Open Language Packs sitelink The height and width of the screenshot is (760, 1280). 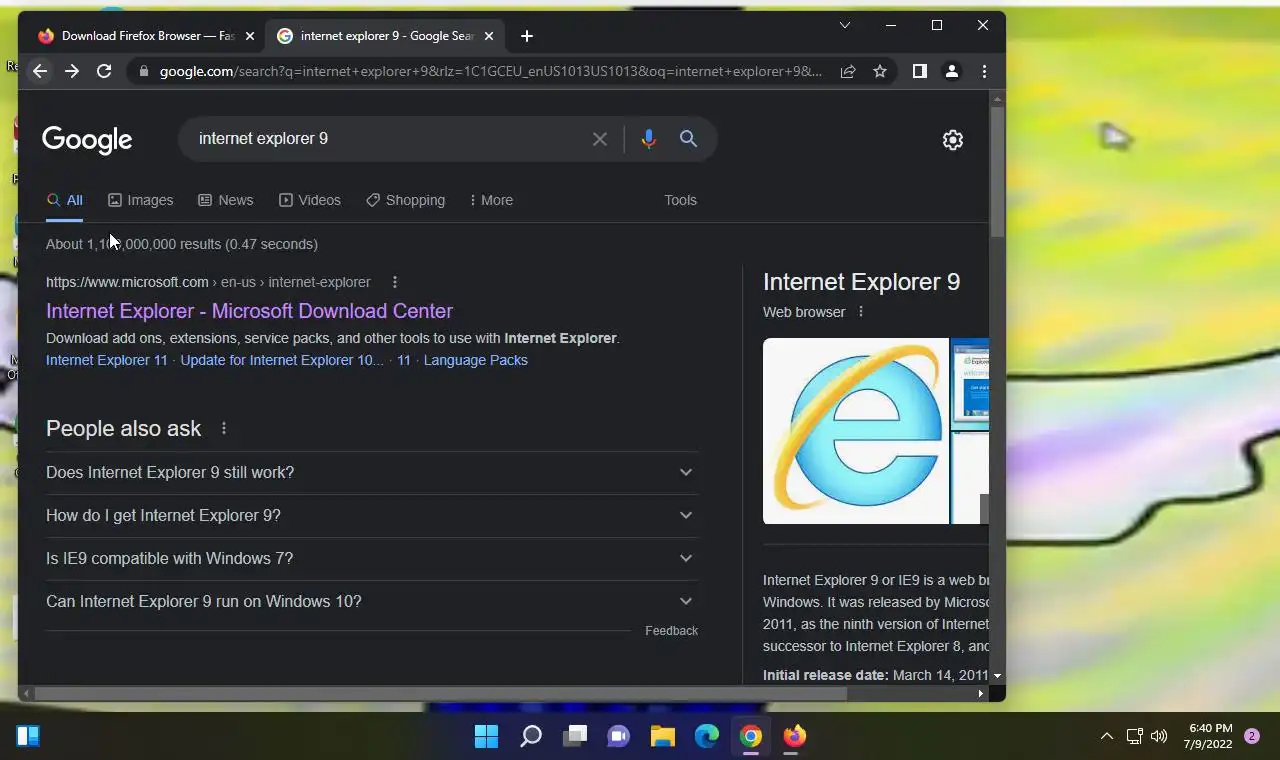coord(476,360)
